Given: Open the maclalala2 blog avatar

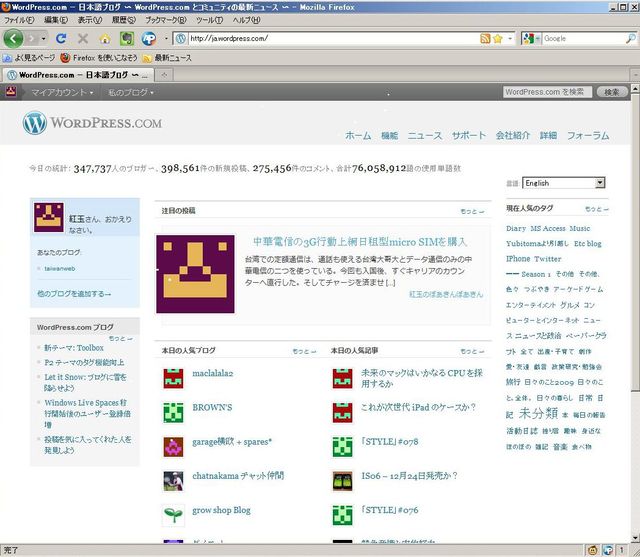Looking at the screenshot, I should pos(174,378).
